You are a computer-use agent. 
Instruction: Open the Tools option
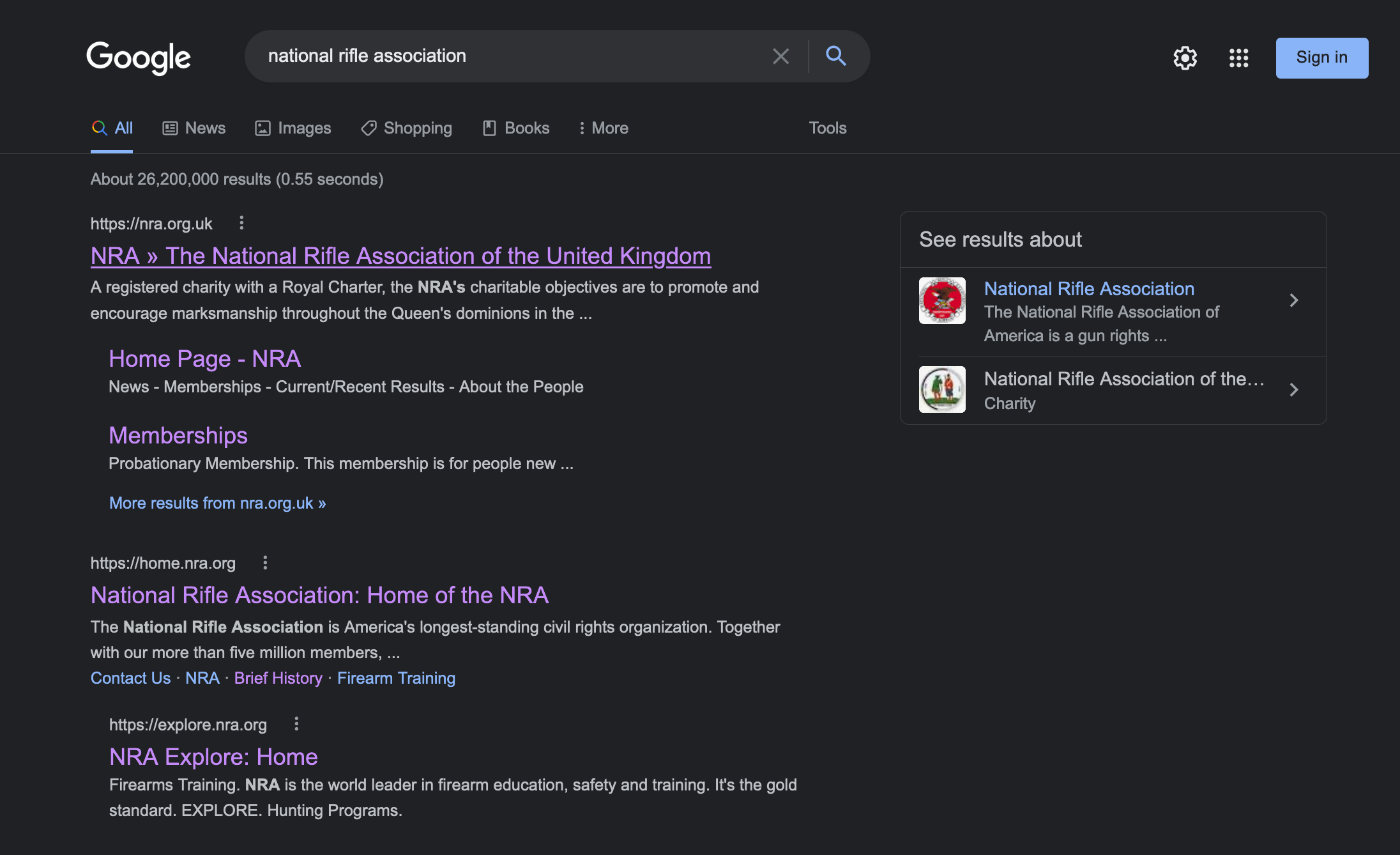pyautogui.click(x=827, y=128)
